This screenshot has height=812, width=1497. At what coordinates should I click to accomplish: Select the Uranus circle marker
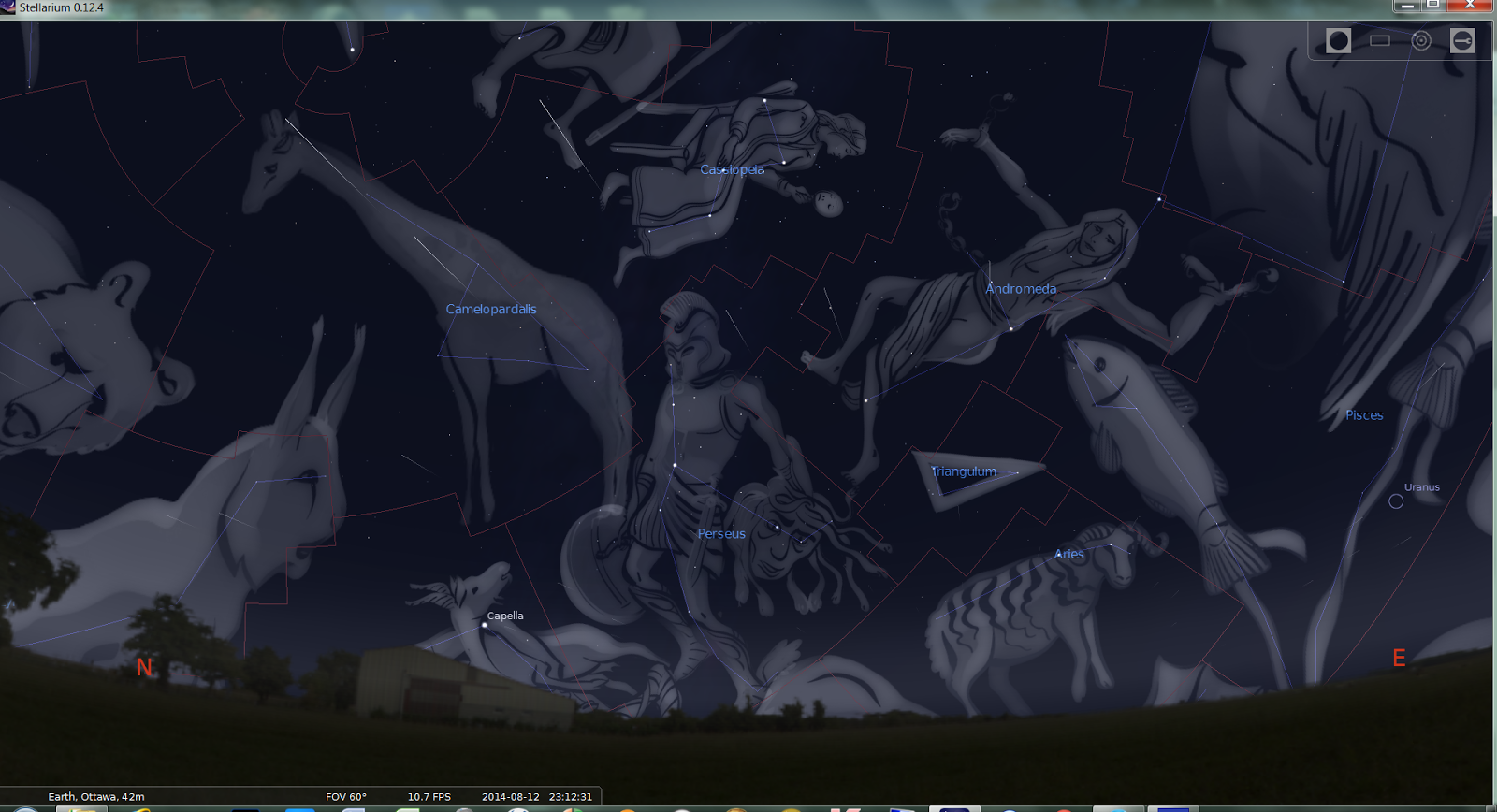tap(1396, 501)
